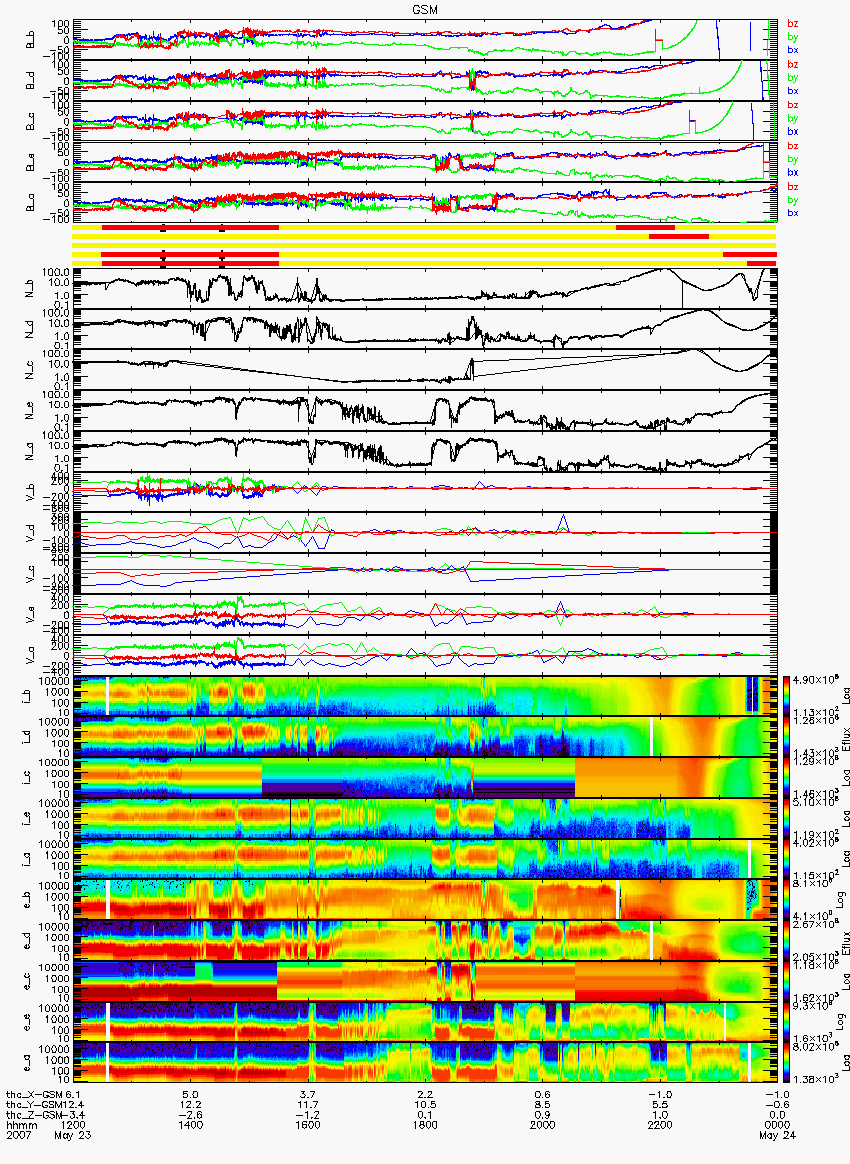This screenshot has height=1164, width=850.
Task: Click the V_d velocity axis label
Action: click(30, 533)
